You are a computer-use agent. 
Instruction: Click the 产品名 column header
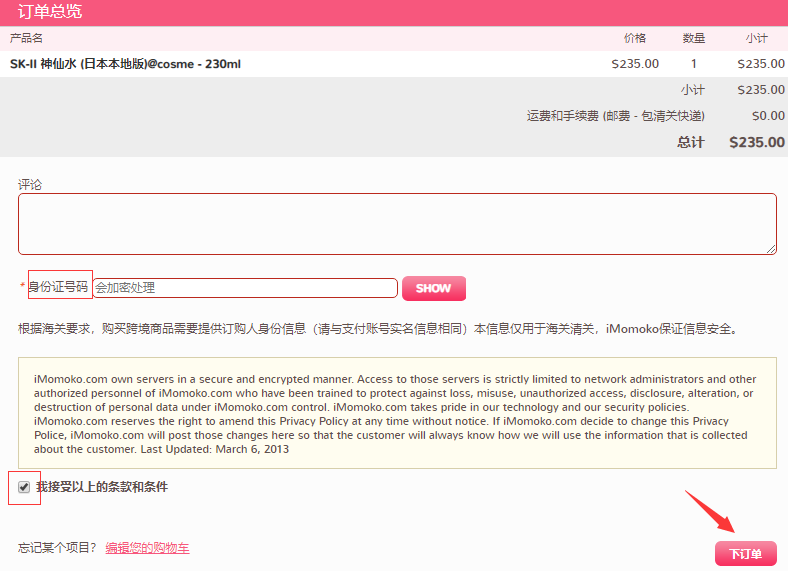click(x=26, y=38)
